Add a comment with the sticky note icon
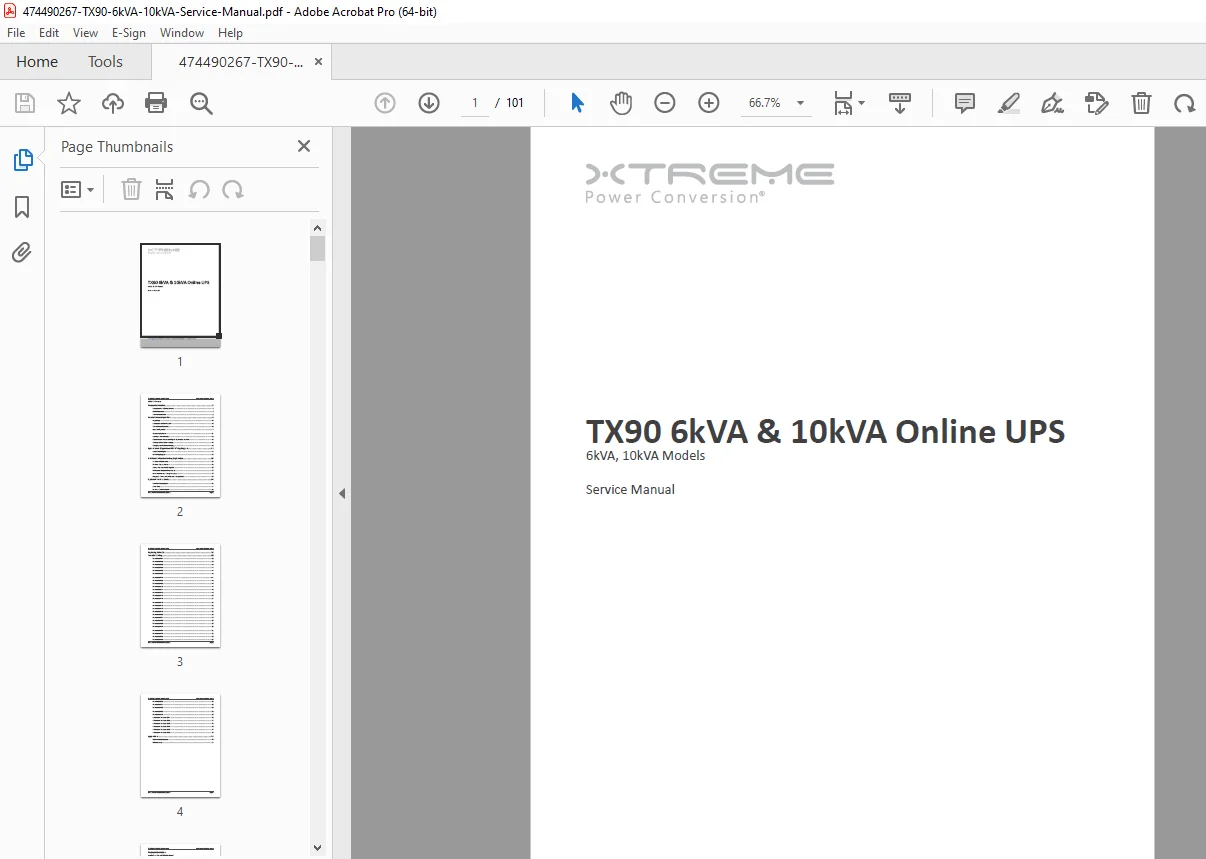Screen dimensions: 1206x859 (965, 103)
